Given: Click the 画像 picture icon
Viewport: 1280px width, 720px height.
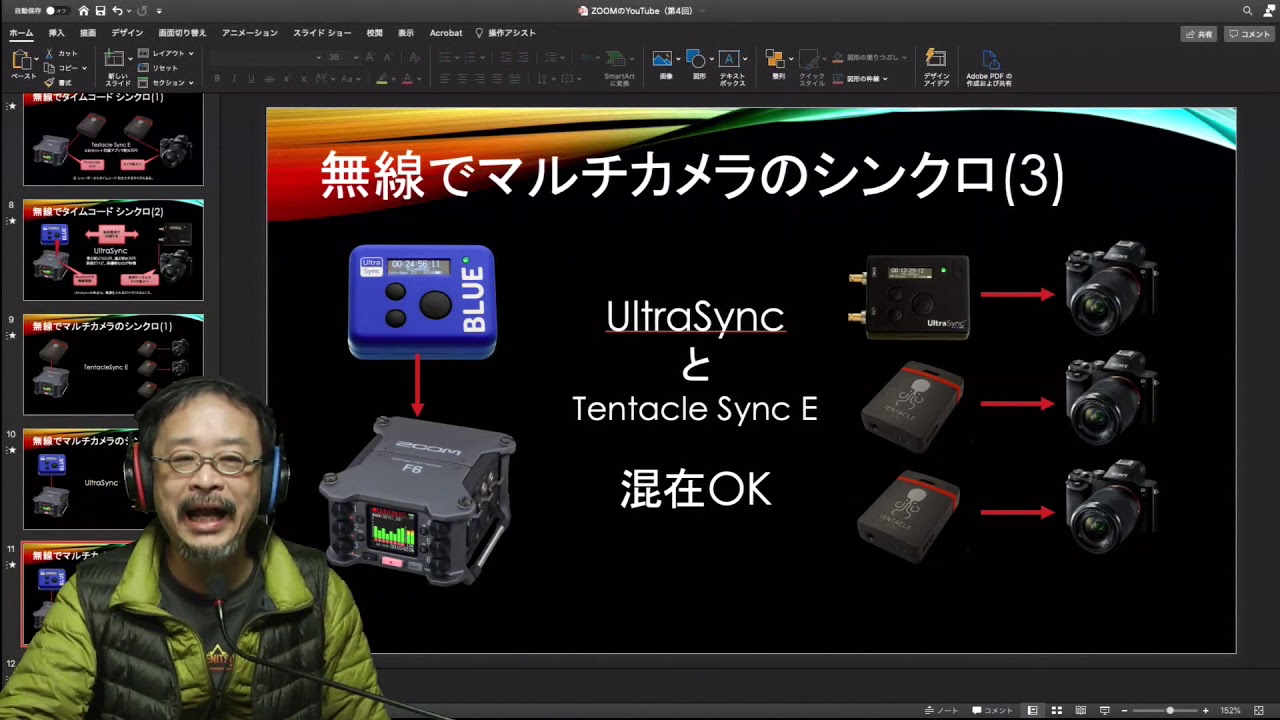Looking at the screenshot, I should pos(662,59).
